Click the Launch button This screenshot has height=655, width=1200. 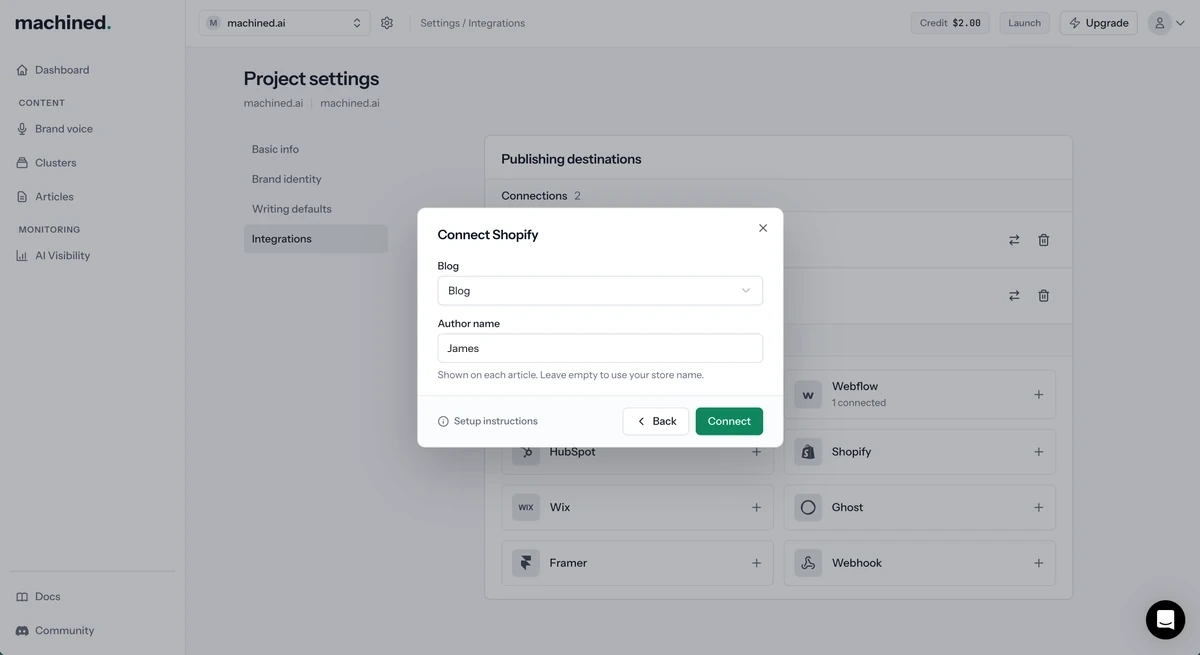pos(1024,23)
